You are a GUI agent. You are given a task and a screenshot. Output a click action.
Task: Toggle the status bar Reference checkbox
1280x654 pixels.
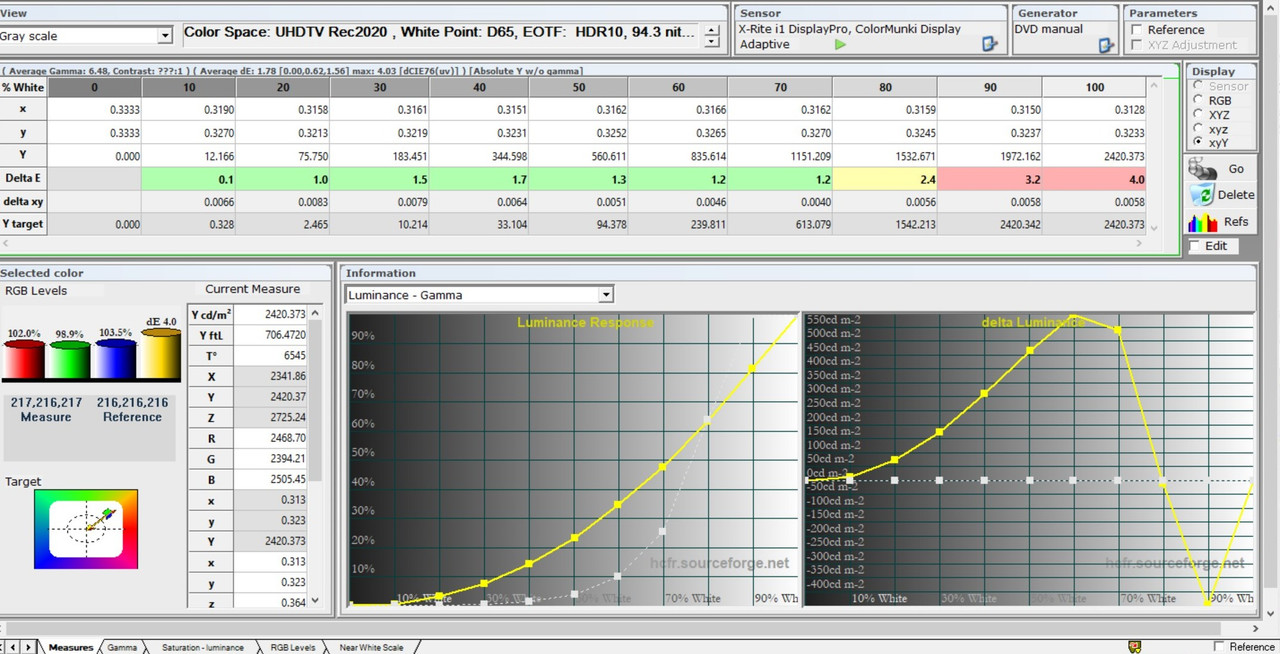(x=1218, y=647)
